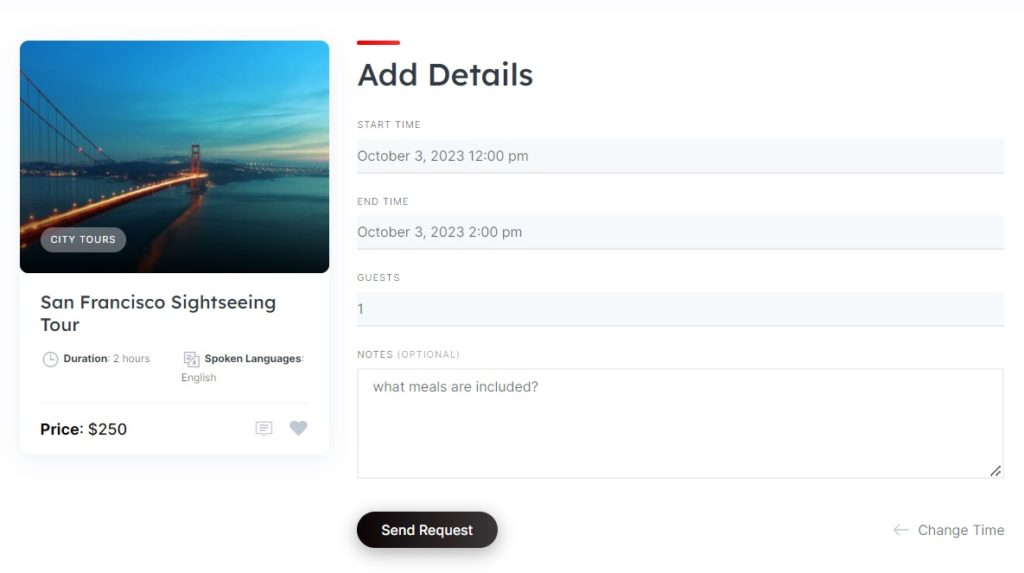Screen dimensions: 1024x573
Task: Open the message icon beside the heart
Action: point(264,428)
